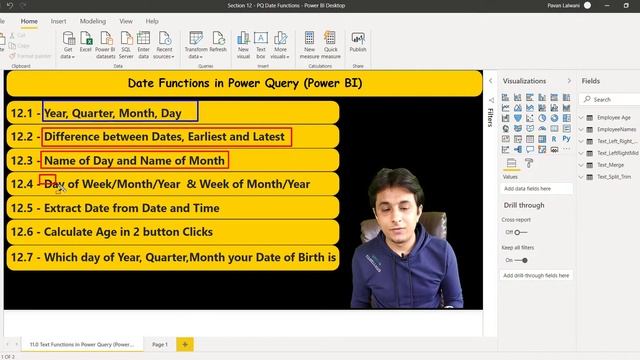Select the Python visual
640x360 pixels.
coord(567,139)
